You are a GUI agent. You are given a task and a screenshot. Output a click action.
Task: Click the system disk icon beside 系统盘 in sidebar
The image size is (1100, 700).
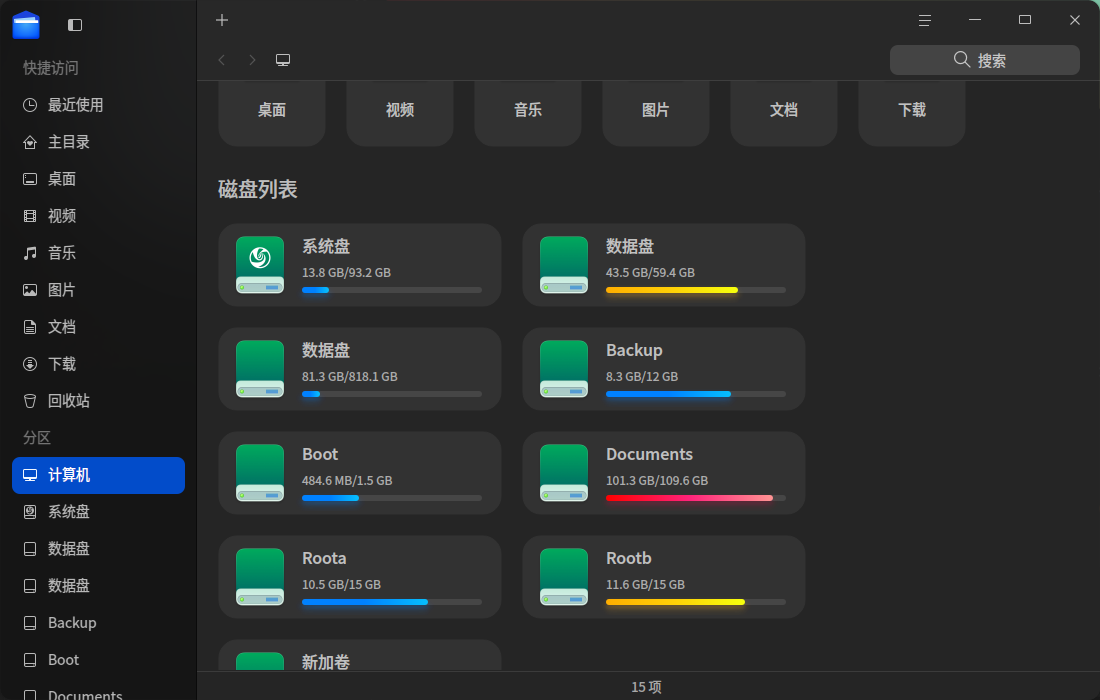(x=29, y=512)
